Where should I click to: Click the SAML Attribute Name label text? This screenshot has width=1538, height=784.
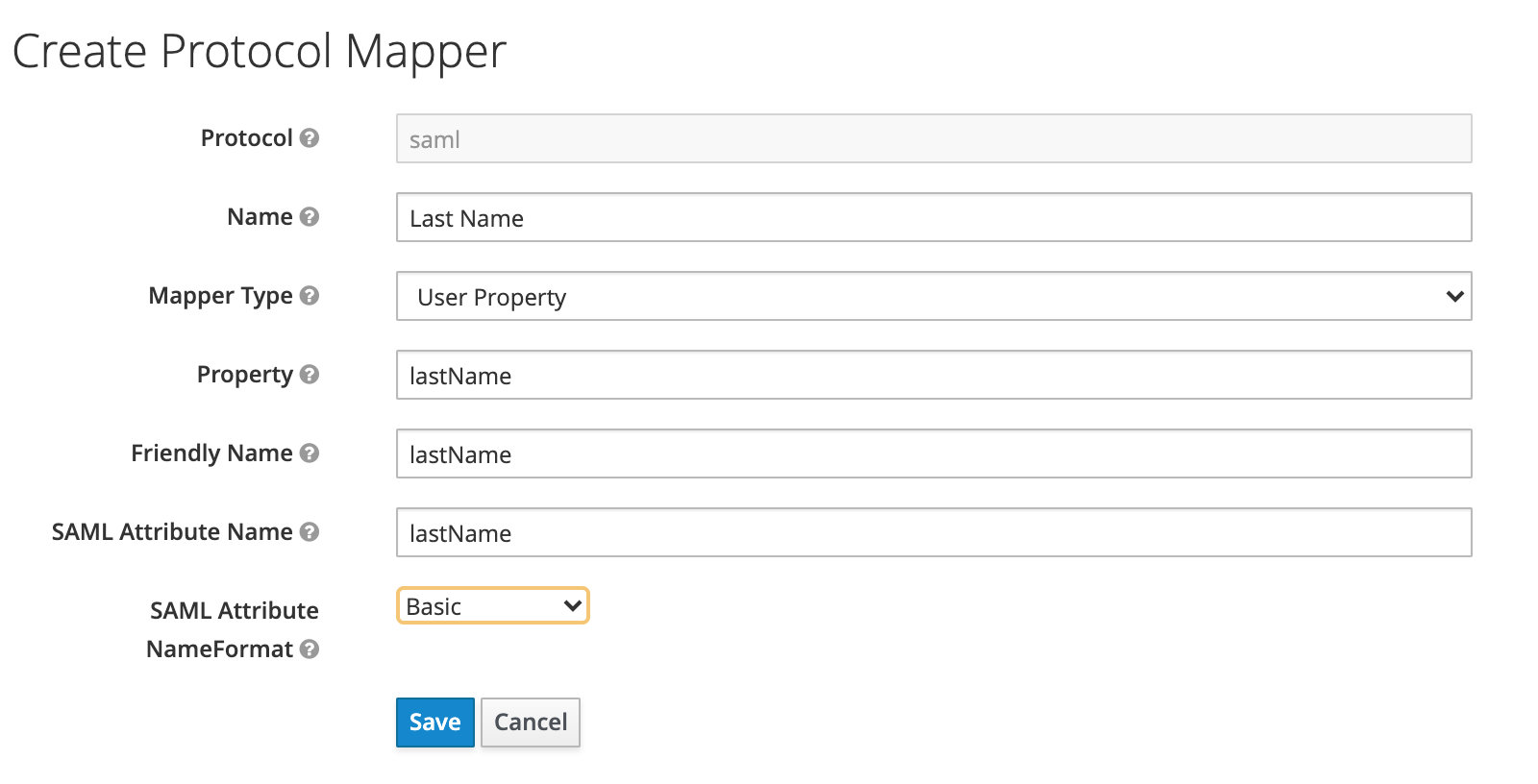(172, 532)
